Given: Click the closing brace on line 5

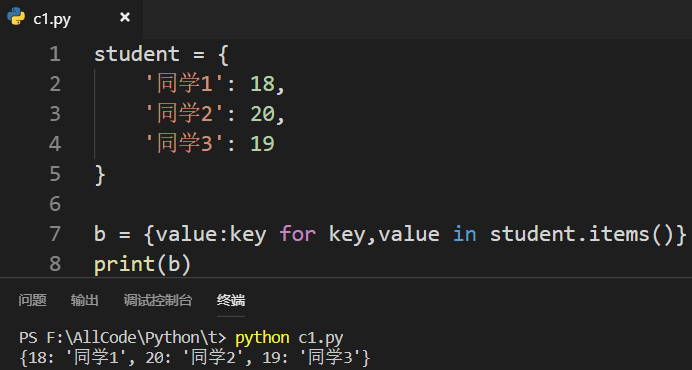Looking at the screenshot, I should pos(100,175).
